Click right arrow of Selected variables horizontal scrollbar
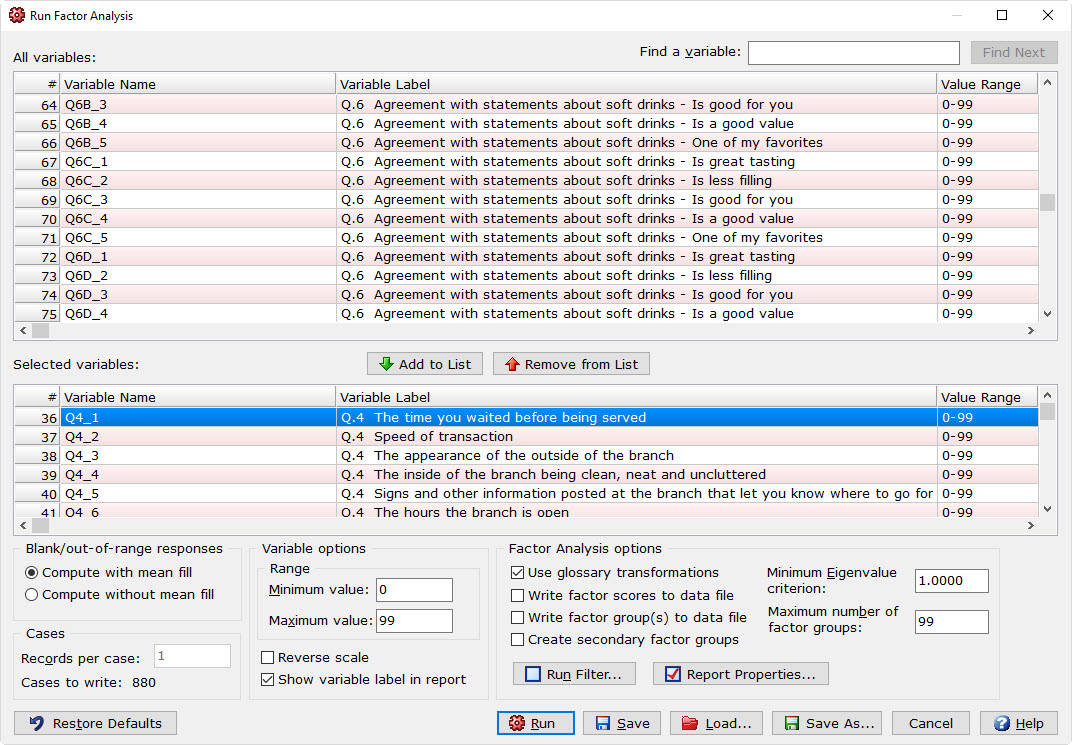1072x745 pixels. (1031, 526)
